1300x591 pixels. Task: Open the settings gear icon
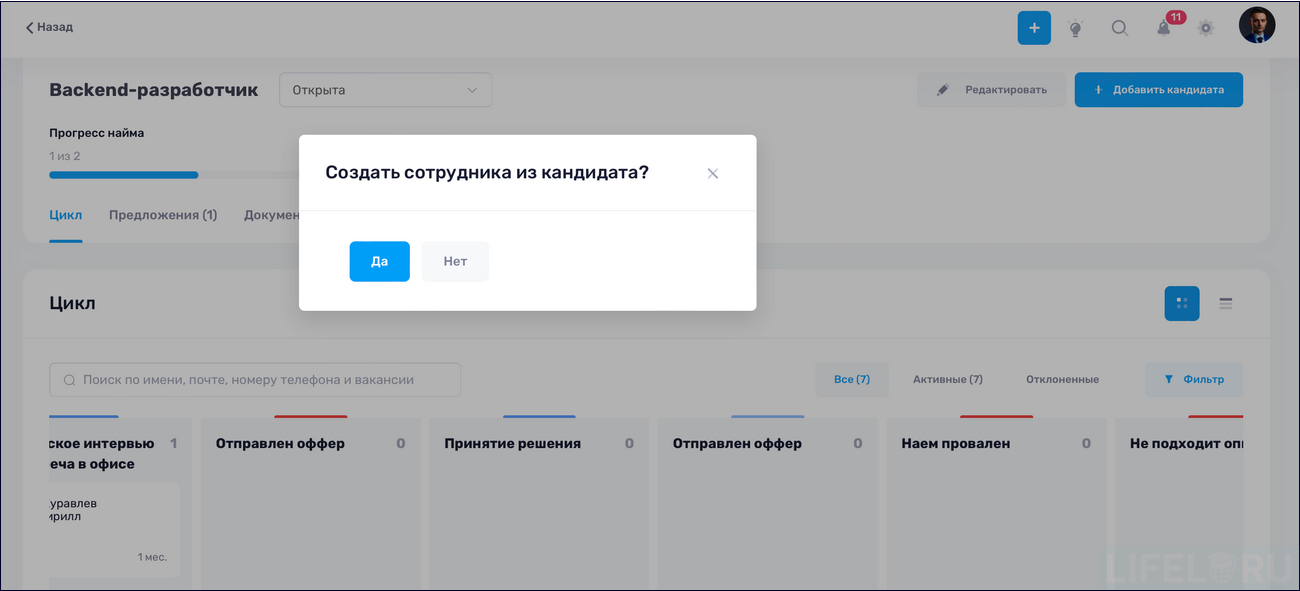1206,28
